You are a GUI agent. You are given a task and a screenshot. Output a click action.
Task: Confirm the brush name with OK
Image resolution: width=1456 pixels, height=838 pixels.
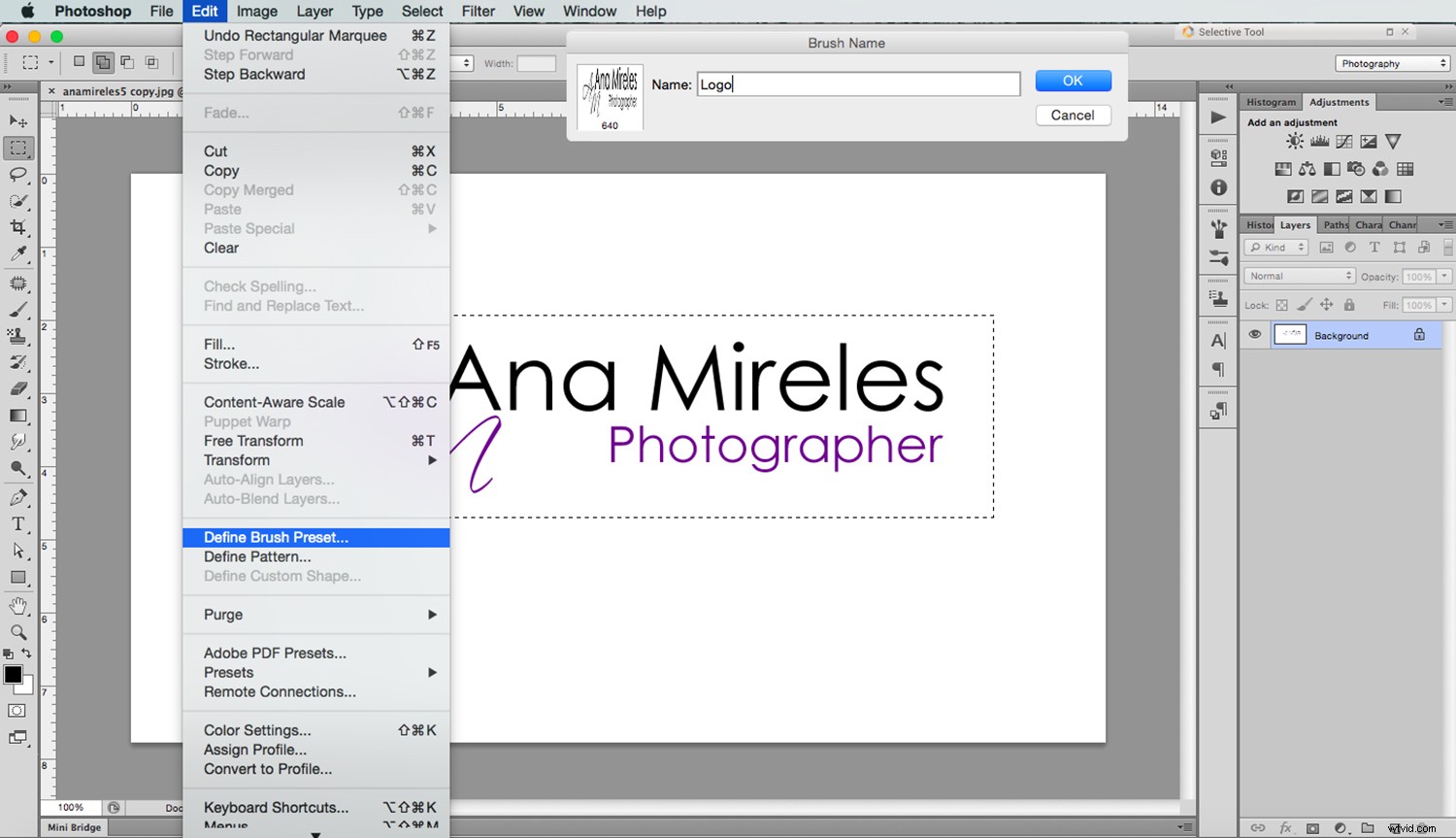pos(1073,81)
